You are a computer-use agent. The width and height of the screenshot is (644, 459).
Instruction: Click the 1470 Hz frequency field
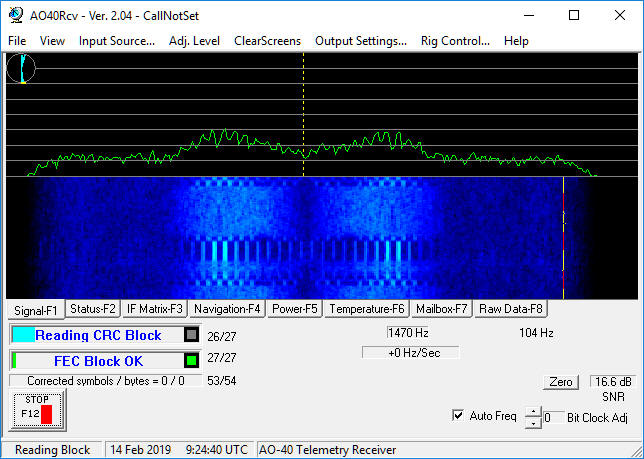[x=408, y=333]
